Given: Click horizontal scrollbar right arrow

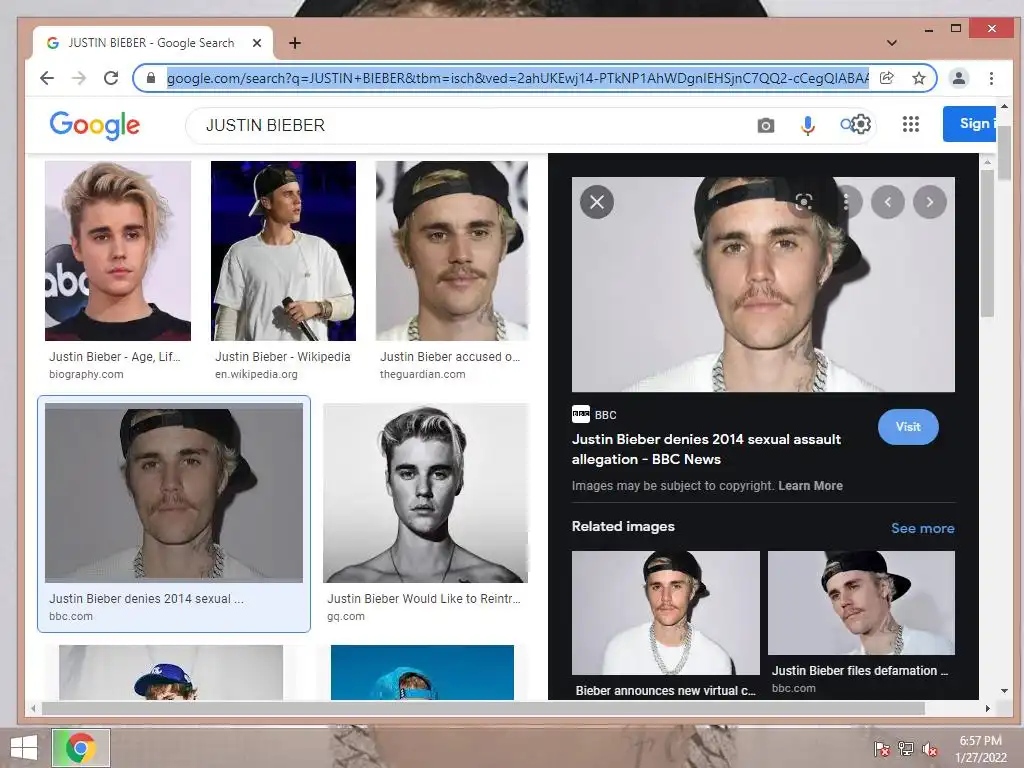Looking at the screenshot, I should click(x=987, y=709).
